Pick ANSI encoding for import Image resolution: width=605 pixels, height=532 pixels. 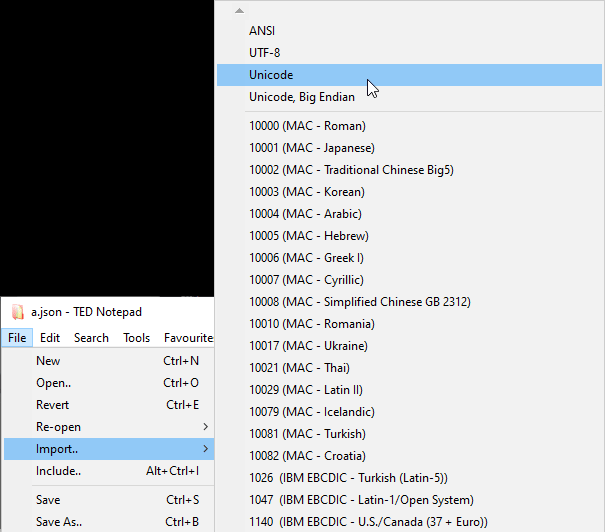pos(262,31)
